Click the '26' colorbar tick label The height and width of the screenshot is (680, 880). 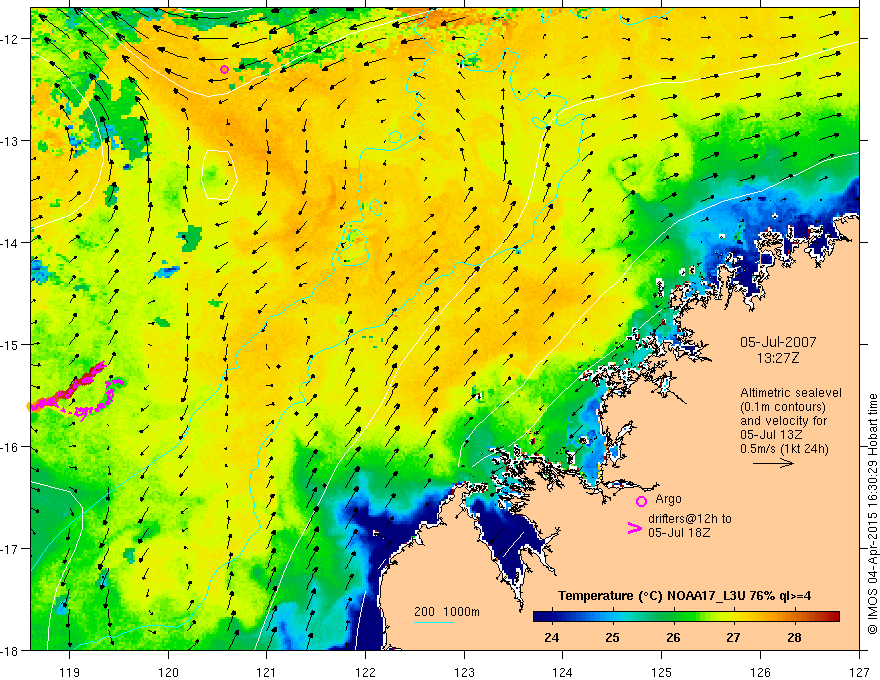[673, 637]
